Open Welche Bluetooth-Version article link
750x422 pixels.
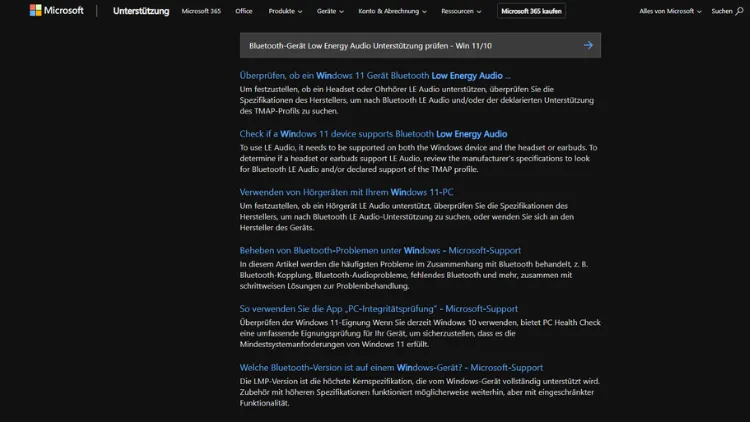(391, 367)
